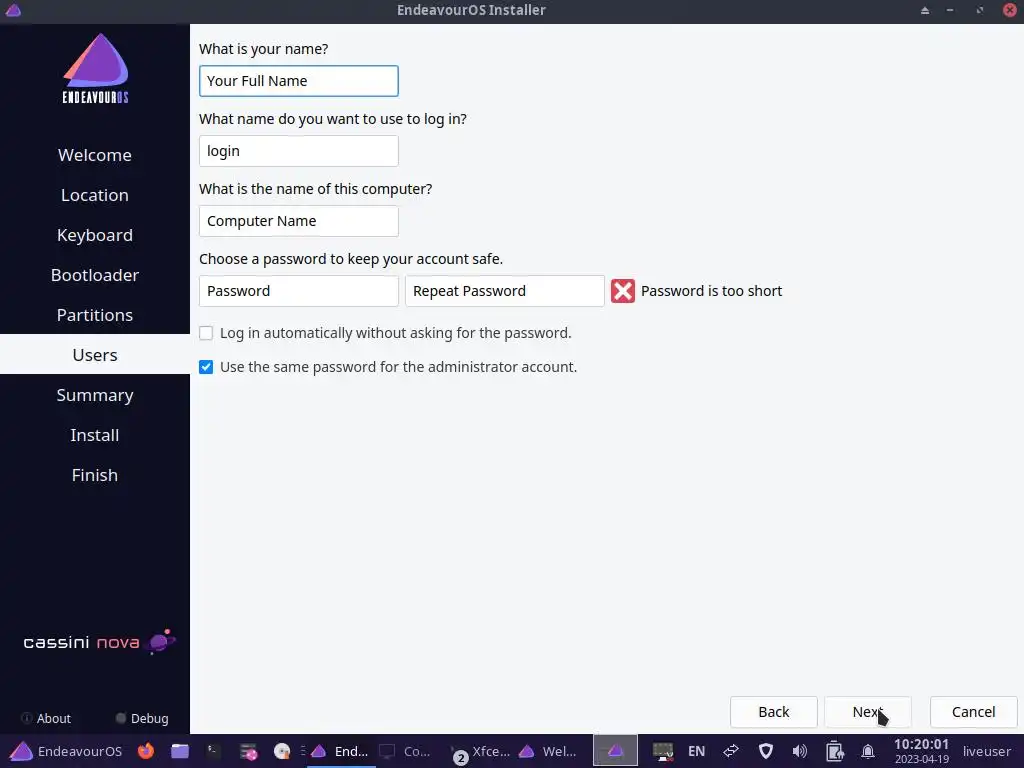Viewport: 1024px width, 768px height.
Task: Select the Users step in sidebar
Action: 95,355
